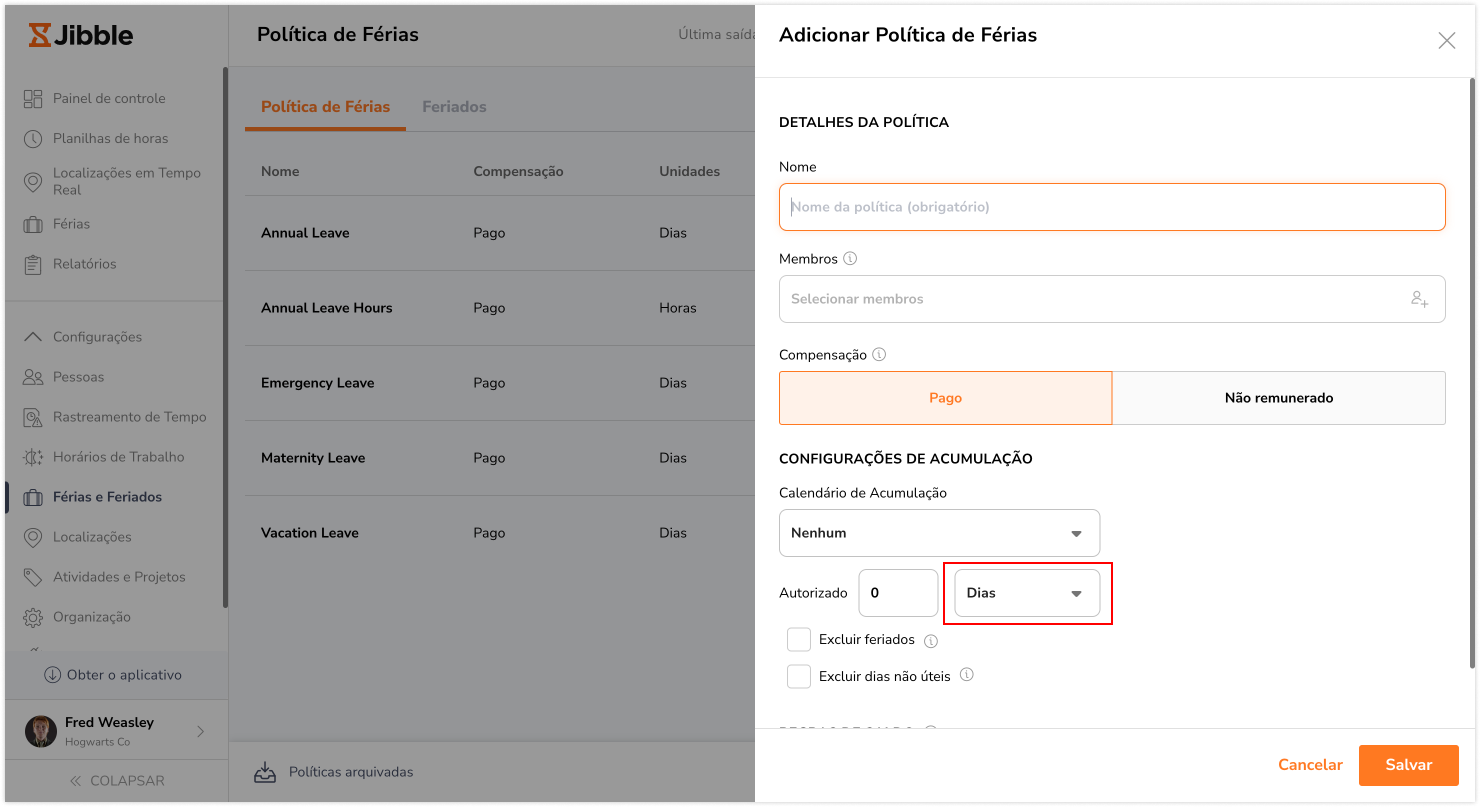Select Pago compensation option
The height and width of the screenshot is (807, 1480).
click(x=945, y=398)
